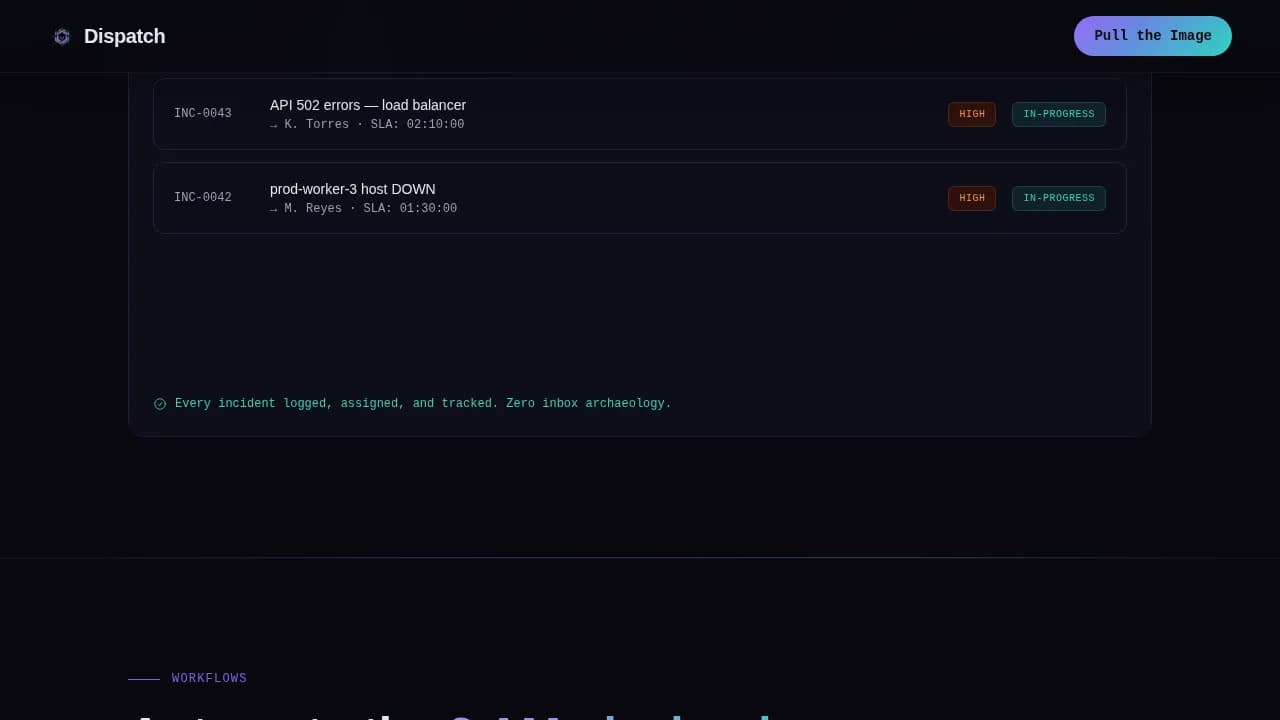Toggle INC-0043 status via its IN-PROGRESS pill
This screenshot has width=1280, height=720.
1058,114
